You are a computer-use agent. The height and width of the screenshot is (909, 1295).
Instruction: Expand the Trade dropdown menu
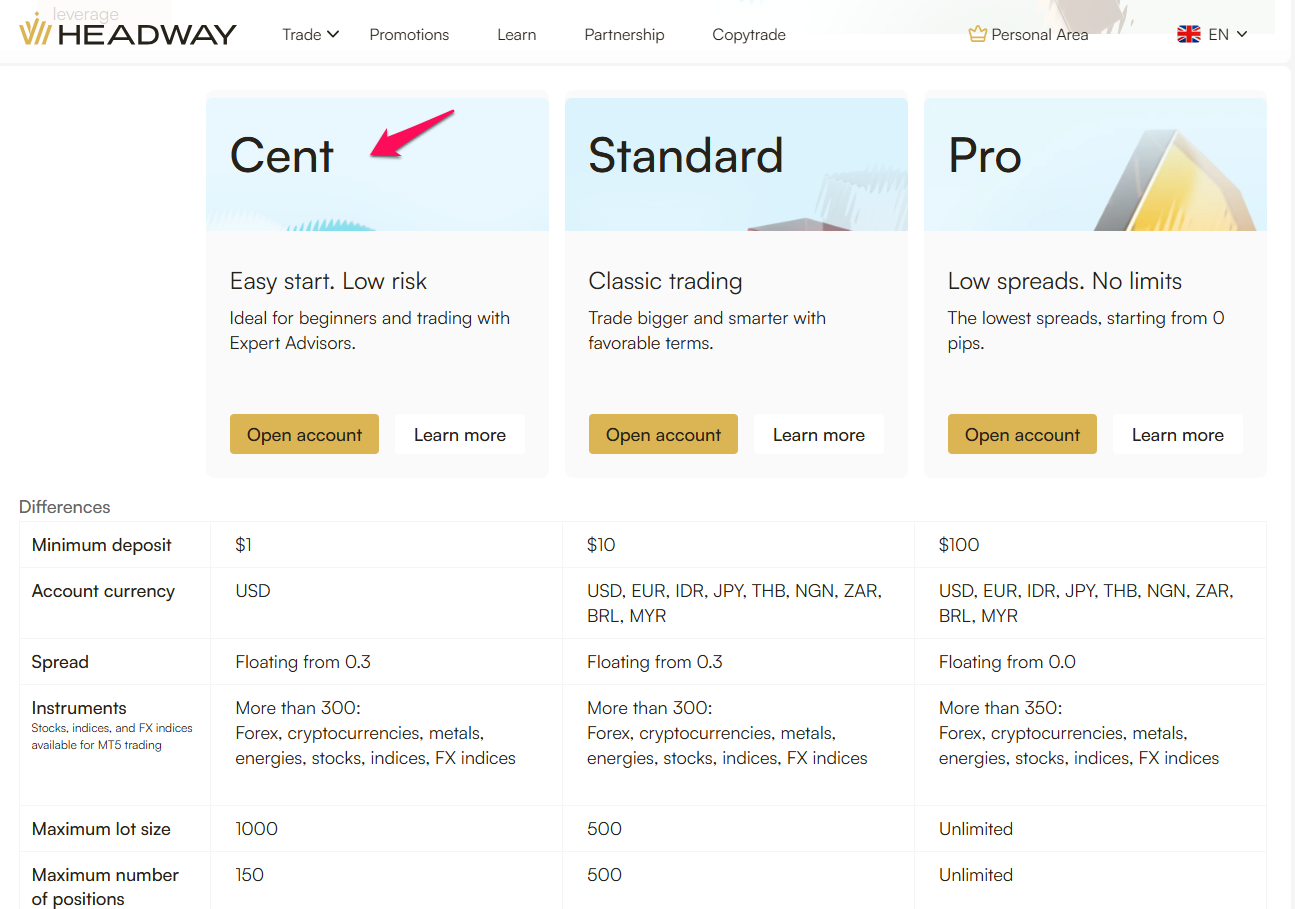click(x=311, y=34)
